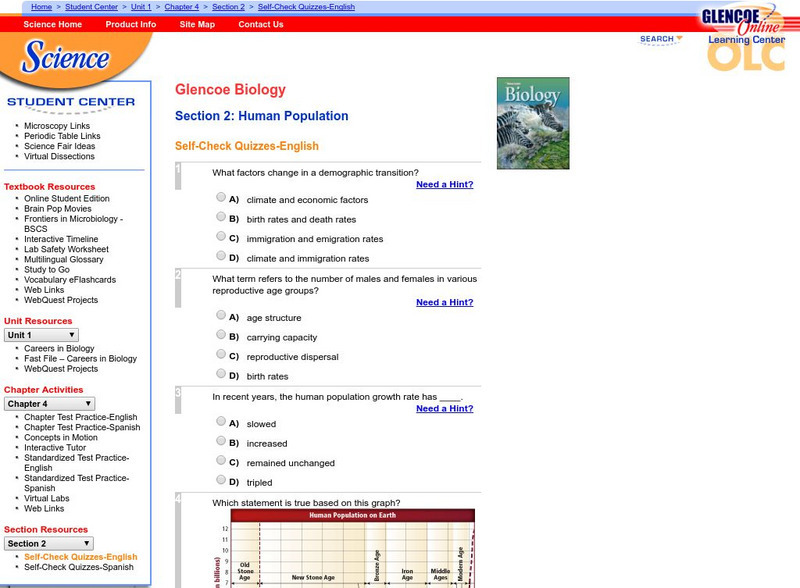Open Science Fair Ideas link
This screenshot has width=800, height=588.
click(x=60, y=146)
